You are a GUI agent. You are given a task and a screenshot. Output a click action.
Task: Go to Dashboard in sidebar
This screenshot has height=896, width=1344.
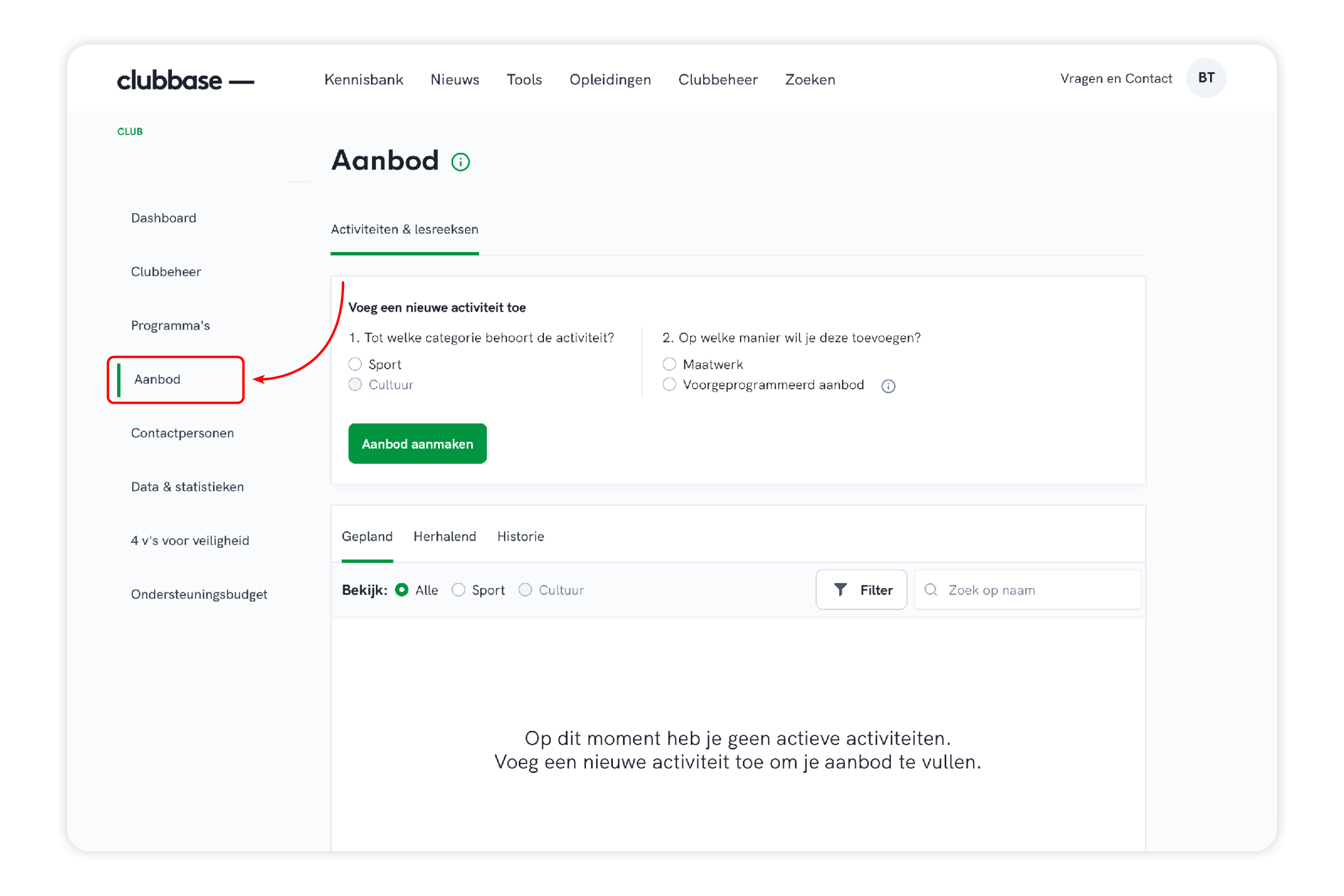coord(163,218)
